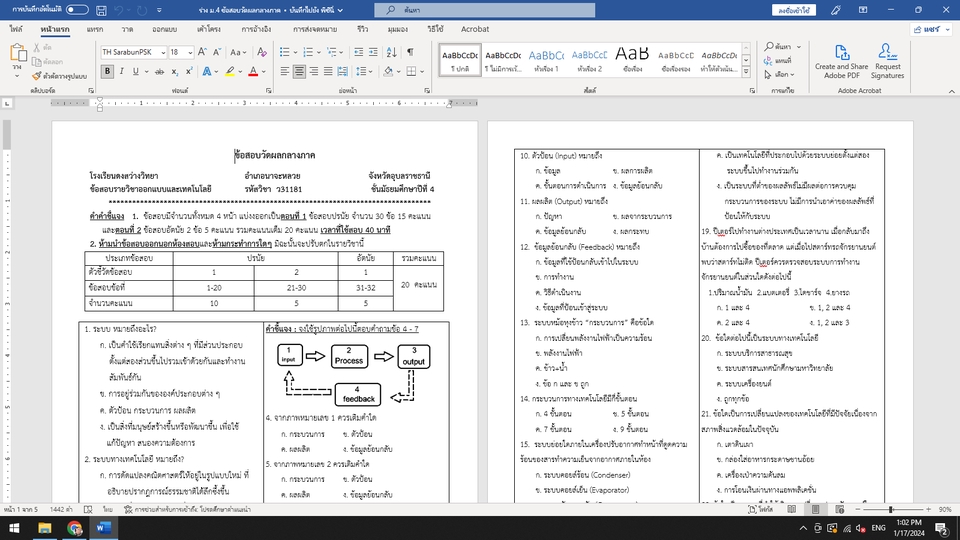
Task: Switch to Read Mode view in status bar
Action: (792, 509)
